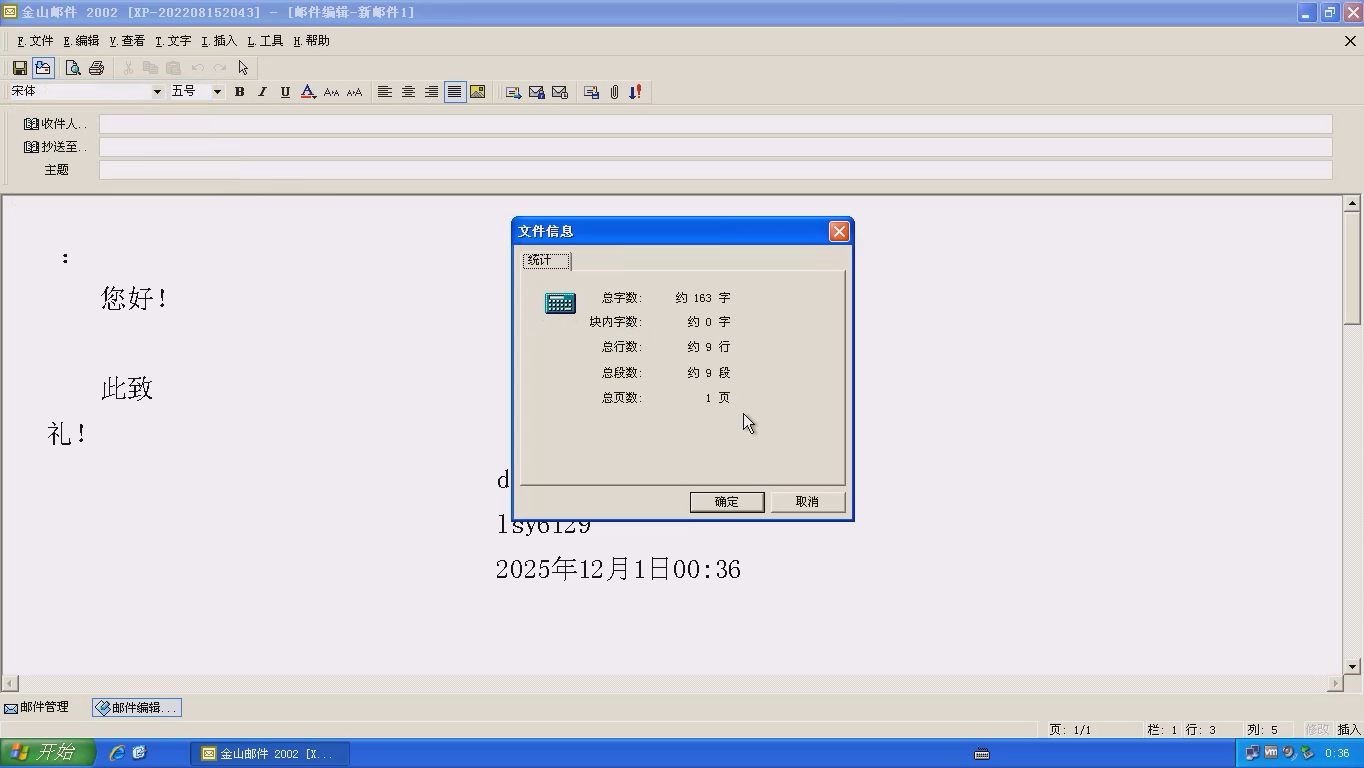Viewport: 1364px width, 768px height.
Task: Click in the 主题 subject field
Action: [716, 170]
